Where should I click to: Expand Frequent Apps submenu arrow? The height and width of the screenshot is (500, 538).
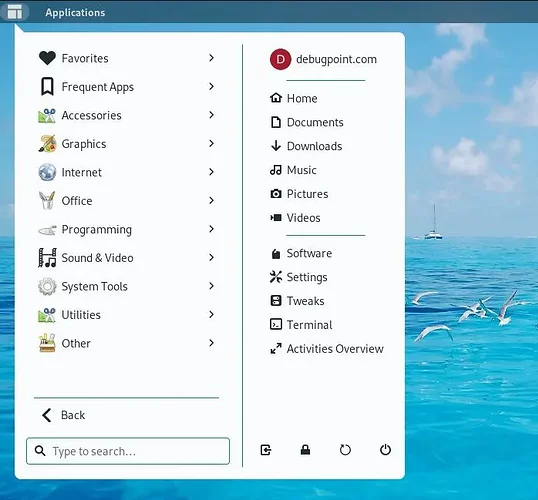click(211, 86)
